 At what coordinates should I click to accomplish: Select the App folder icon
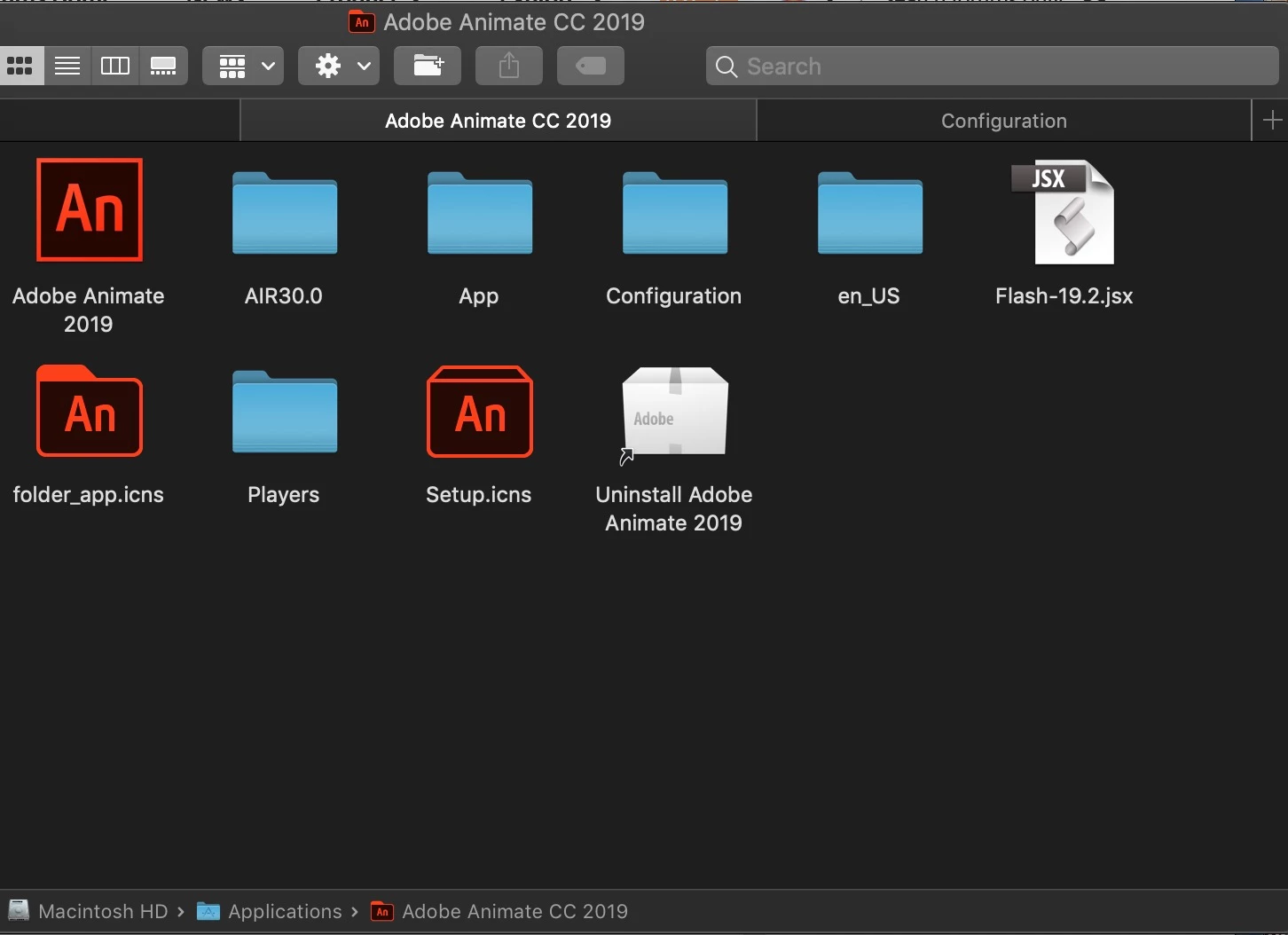pyautogui.click(x=480, y=213)
